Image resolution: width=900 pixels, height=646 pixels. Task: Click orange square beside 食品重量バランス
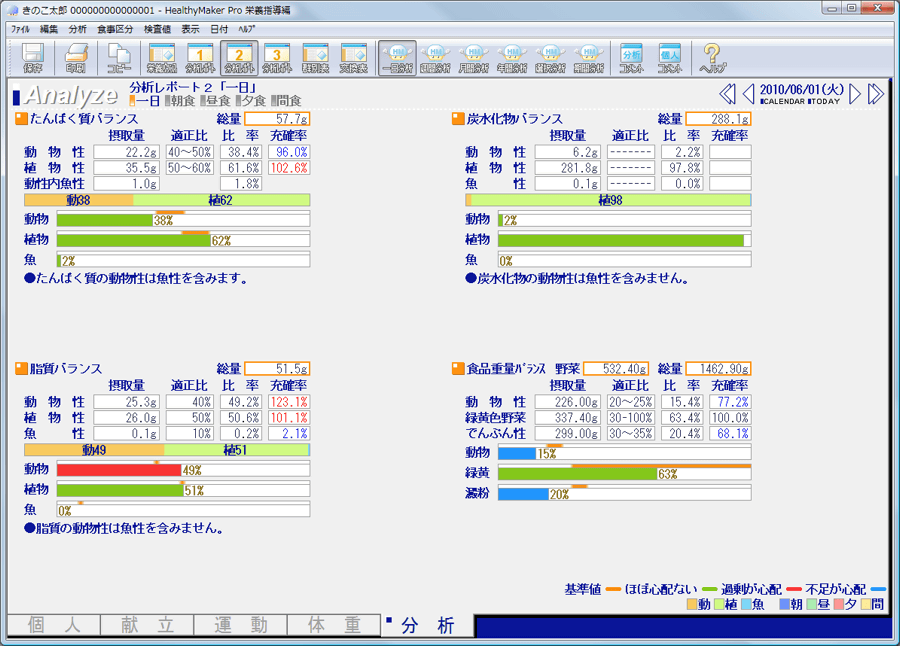point(458,369)
